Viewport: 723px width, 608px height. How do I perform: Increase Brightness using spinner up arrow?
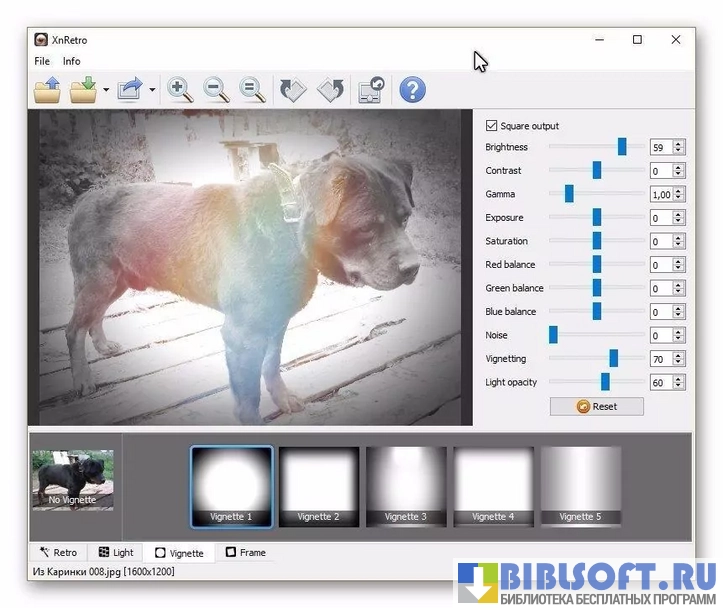pyautogui.click(x=678, y=144)
